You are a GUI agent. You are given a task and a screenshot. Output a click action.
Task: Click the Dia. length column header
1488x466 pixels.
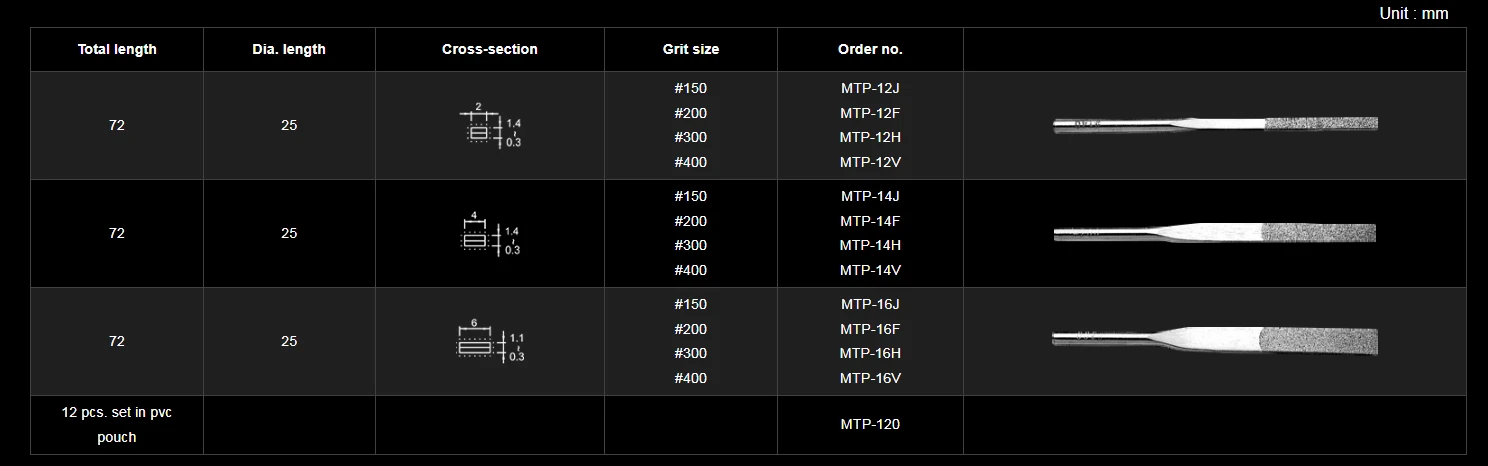[x=289, y=49]
